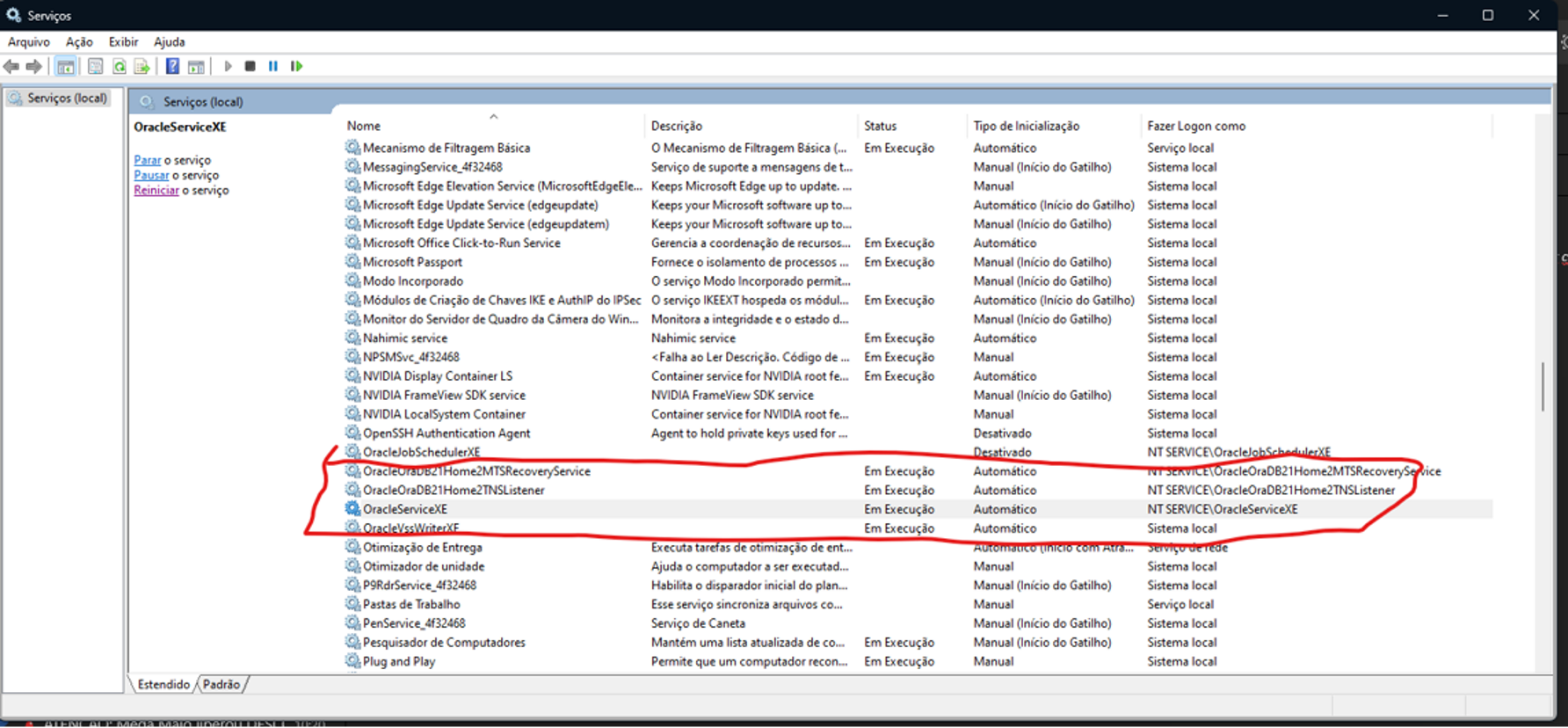1568x728 pixels.
Task: Select Microsoft Edge Update Service (edgeupdatem) row
Action: coord(918,224)
